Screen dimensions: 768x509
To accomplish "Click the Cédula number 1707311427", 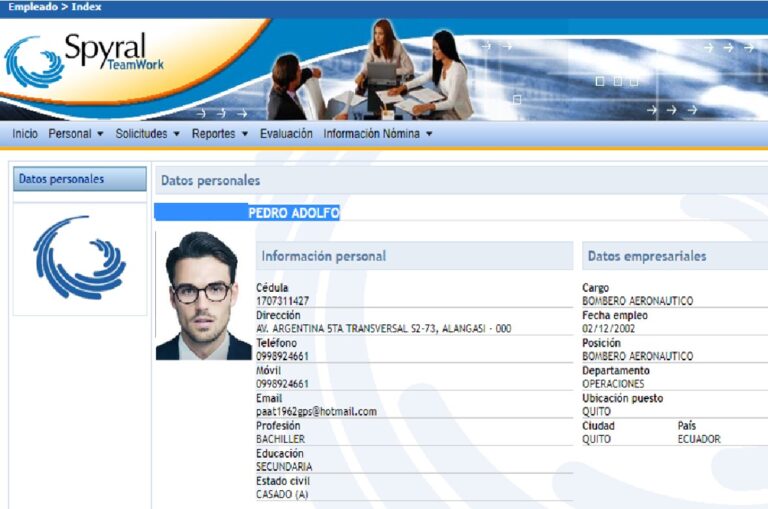I will [282, 301].
